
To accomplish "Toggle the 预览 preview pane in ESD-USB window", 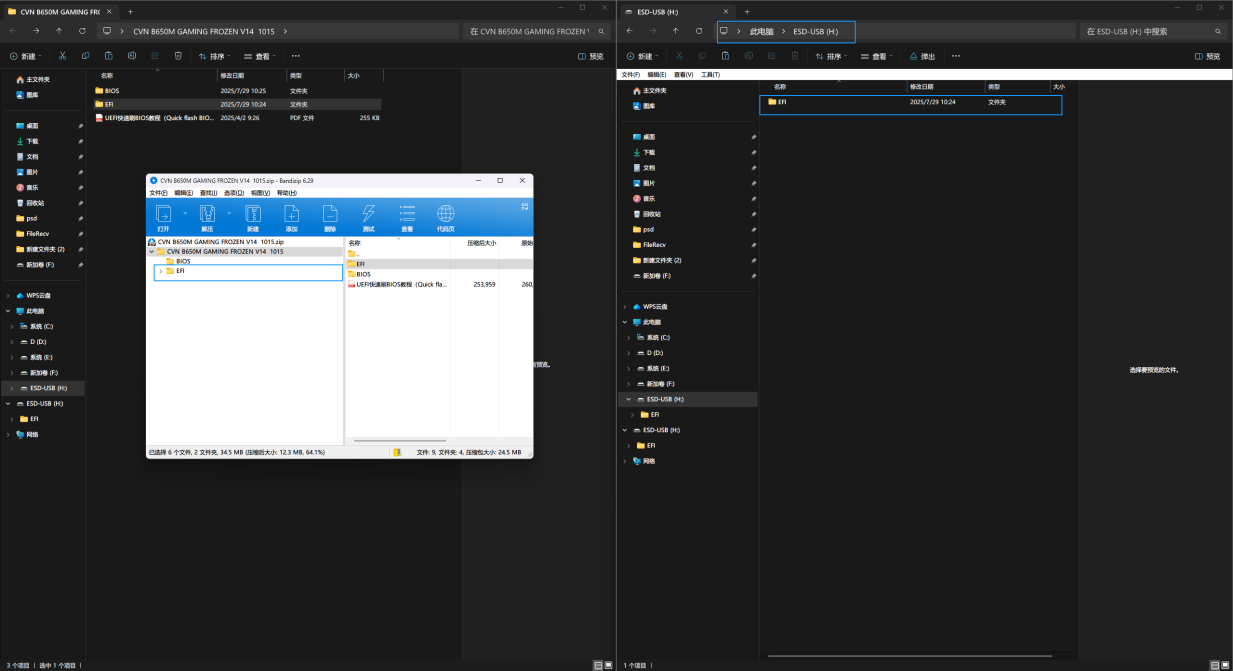I will click(1206, 56).
